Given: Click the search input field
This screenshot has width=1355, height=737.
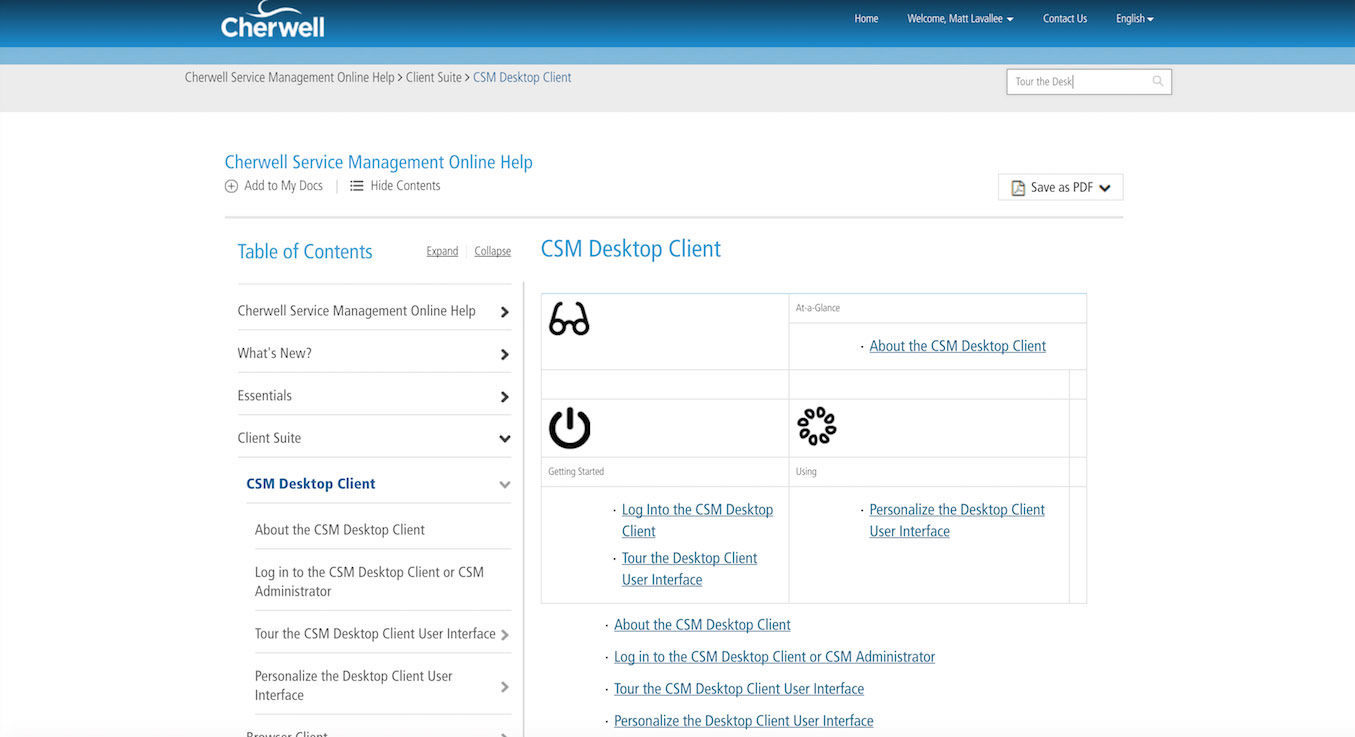Looking at the screenshot, I should tap(1078, 82).
